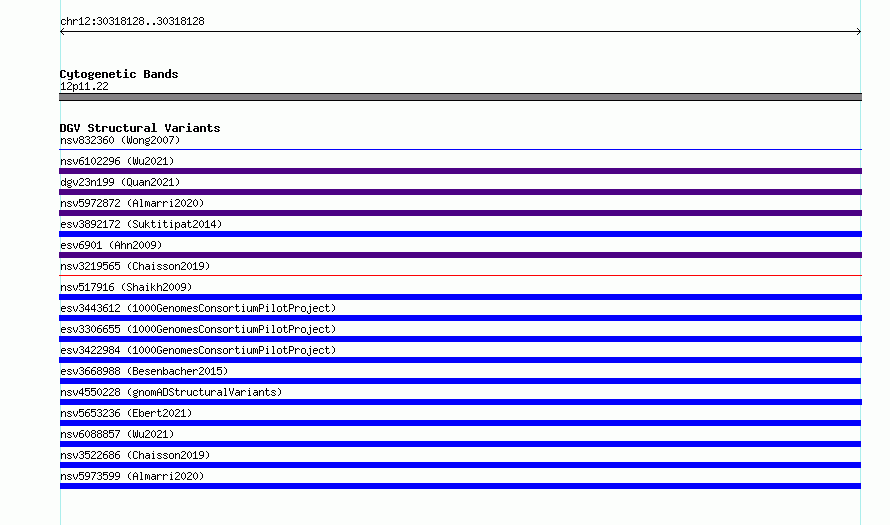This screenshot has height=525, width=890.
Task: Open variant esv3443612 (1000GenomesConsortiumPilotProject)
Action: click(x=198, y=308)
